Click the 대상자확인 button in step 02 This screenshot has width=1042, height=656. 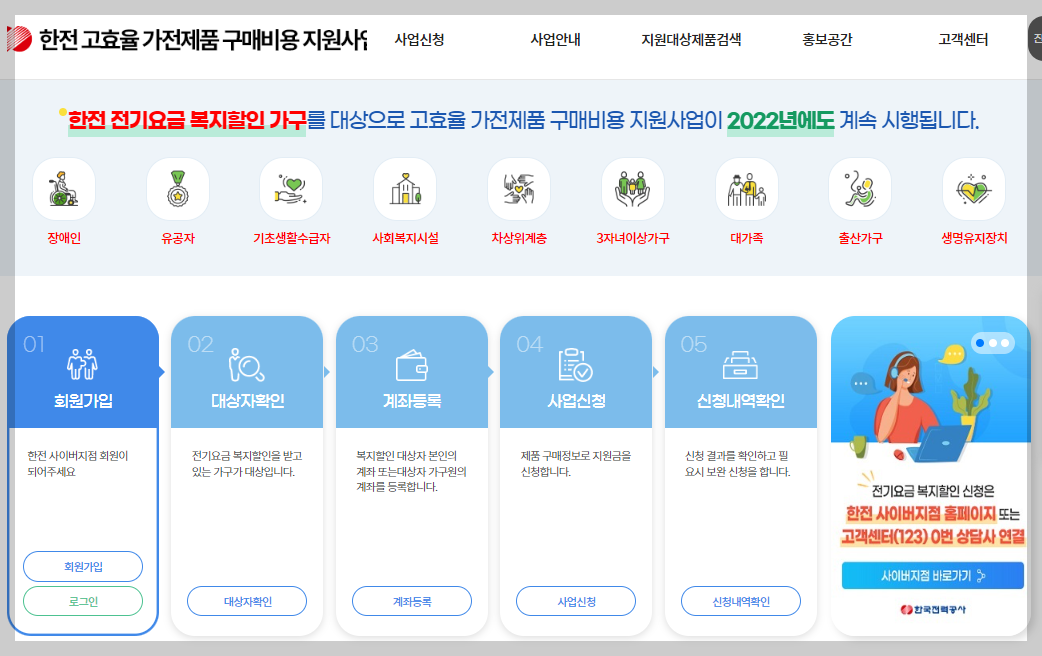coord(247,601)
